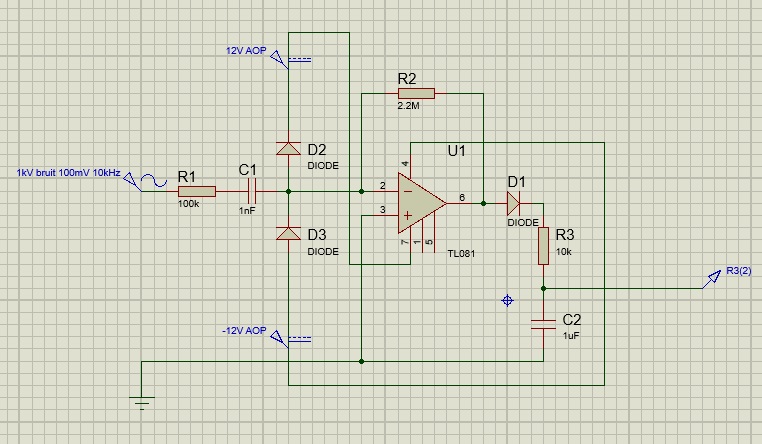Click the 'D3' reference label
This screenshot has height=444, width=762.
(x=317, y=235)
